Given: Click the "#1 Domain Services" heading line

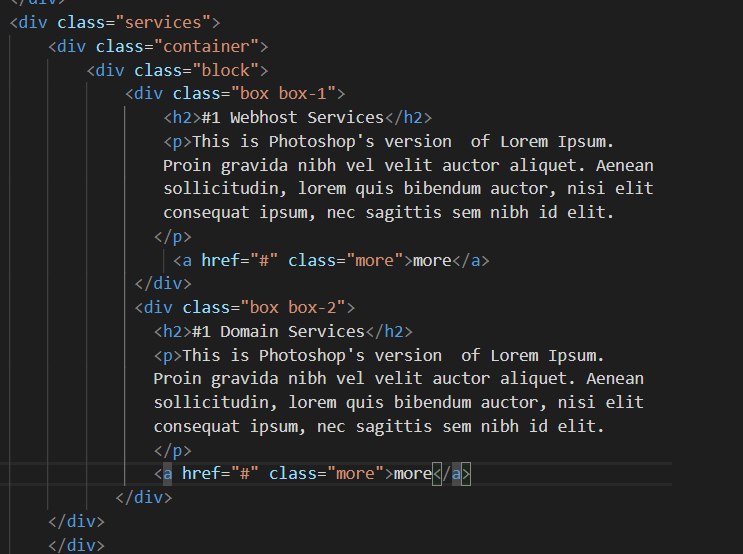Looking at the screenshot, I should pyautogui.click(x=283, y=331).
